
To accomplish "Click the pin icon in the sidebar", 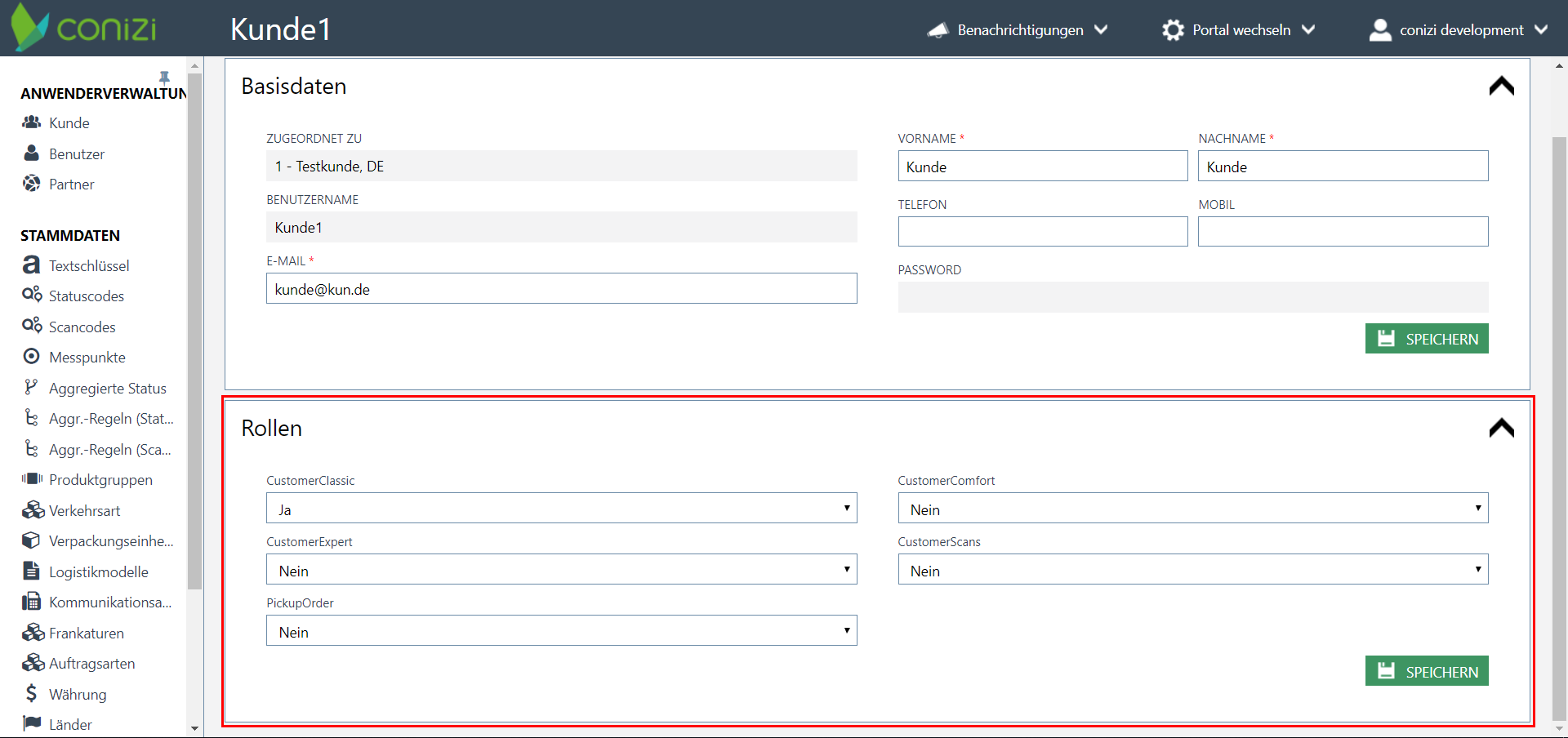I will tap(164, 78).
